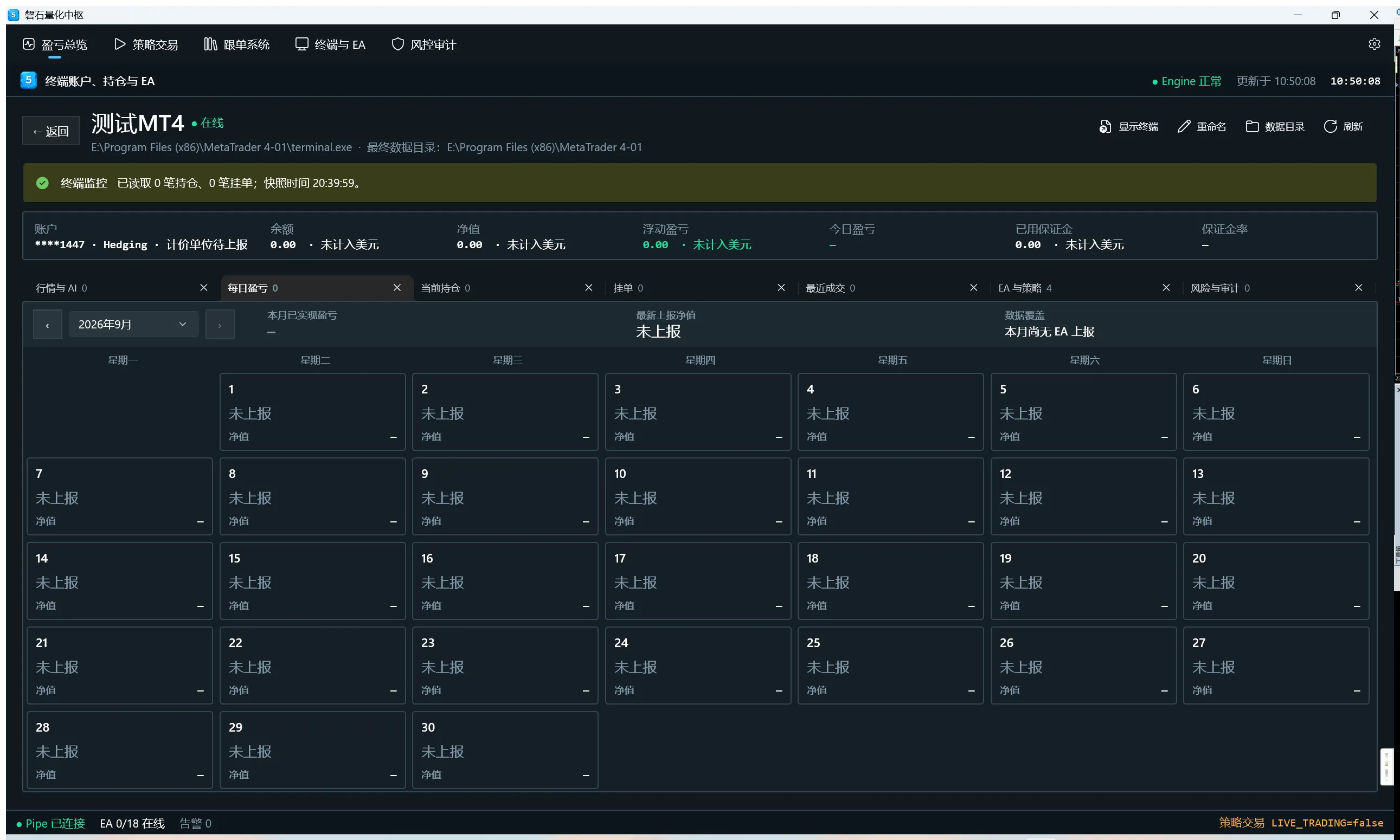The height and width of the screenshot is (840, 1400).
Task: Select the day 1 calendar cell
Action: pyautogui.click(x=313, y=412)
